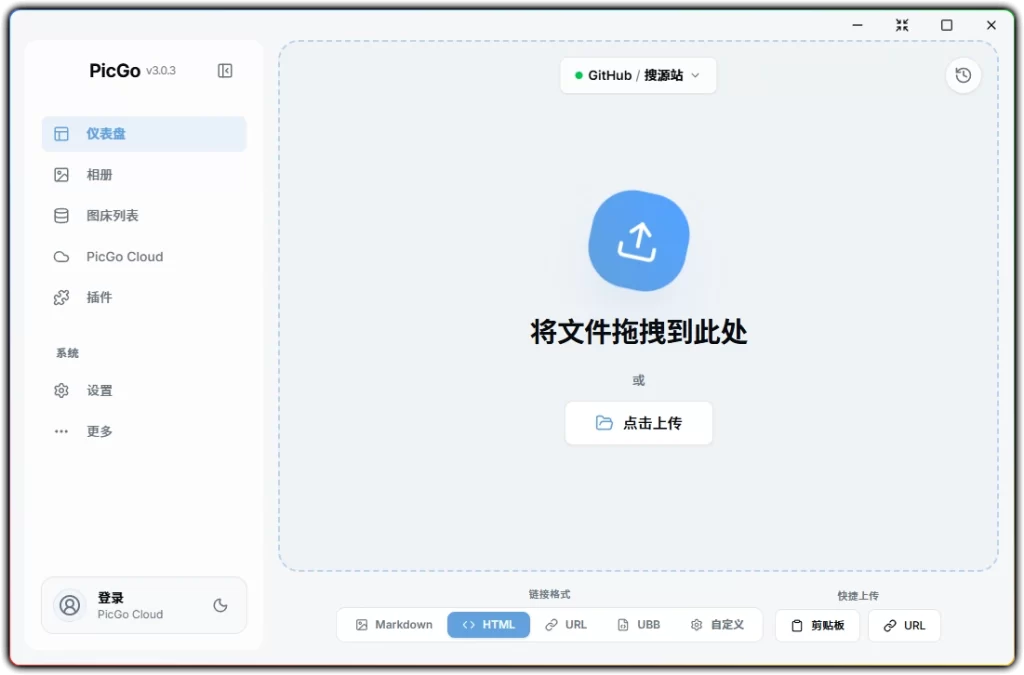Screen dimensions: 1024x675
Task: Select 自定义 custom link format
Action: click(717, 625)
